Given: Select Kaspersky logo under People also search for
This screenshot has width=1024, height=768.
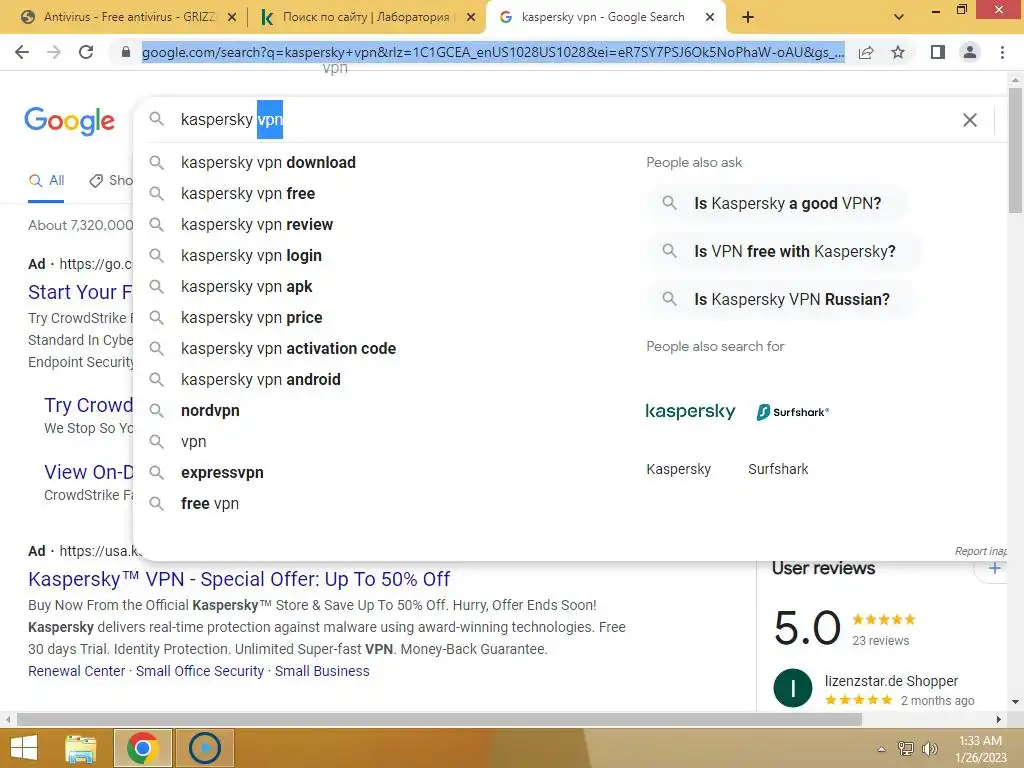Looking at the screenshot, I should (x=690, y=411).
